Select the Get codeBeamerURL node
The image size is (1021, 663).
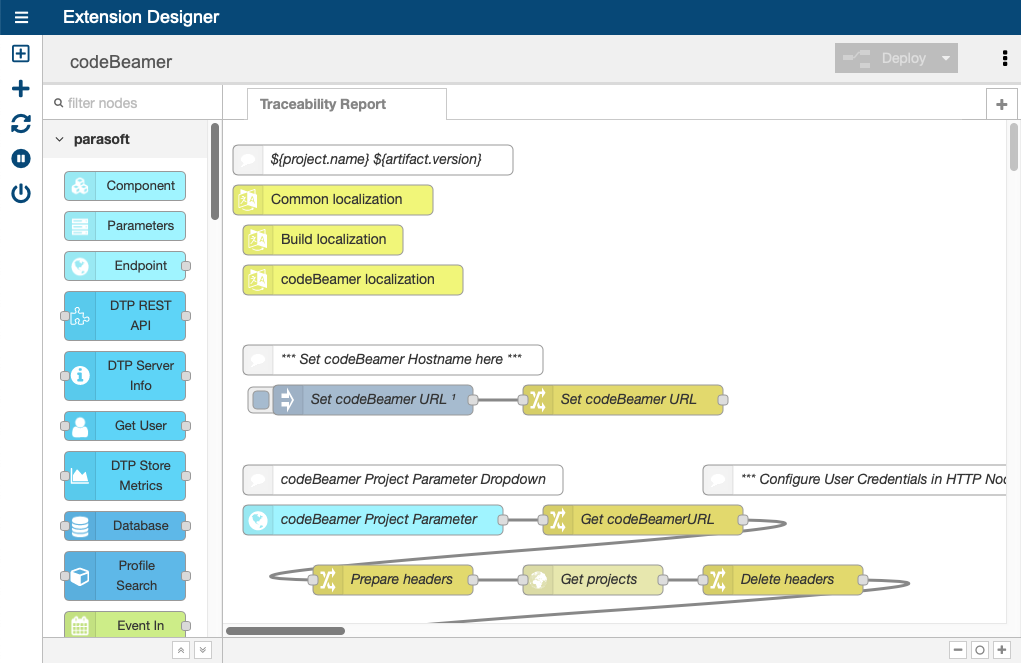[x=643, y=520]
